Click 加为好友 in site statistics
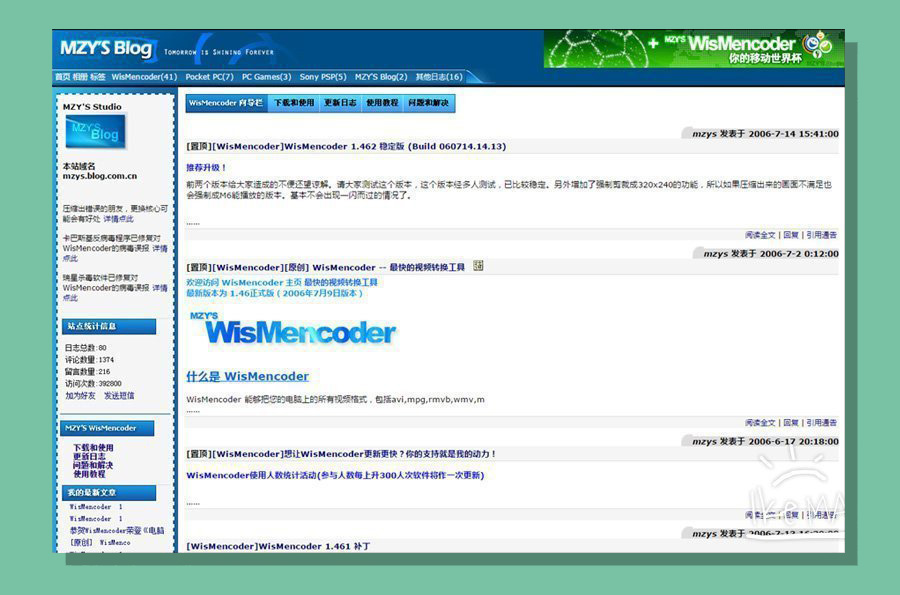The image size is (900, 595). tap(80, 396)
